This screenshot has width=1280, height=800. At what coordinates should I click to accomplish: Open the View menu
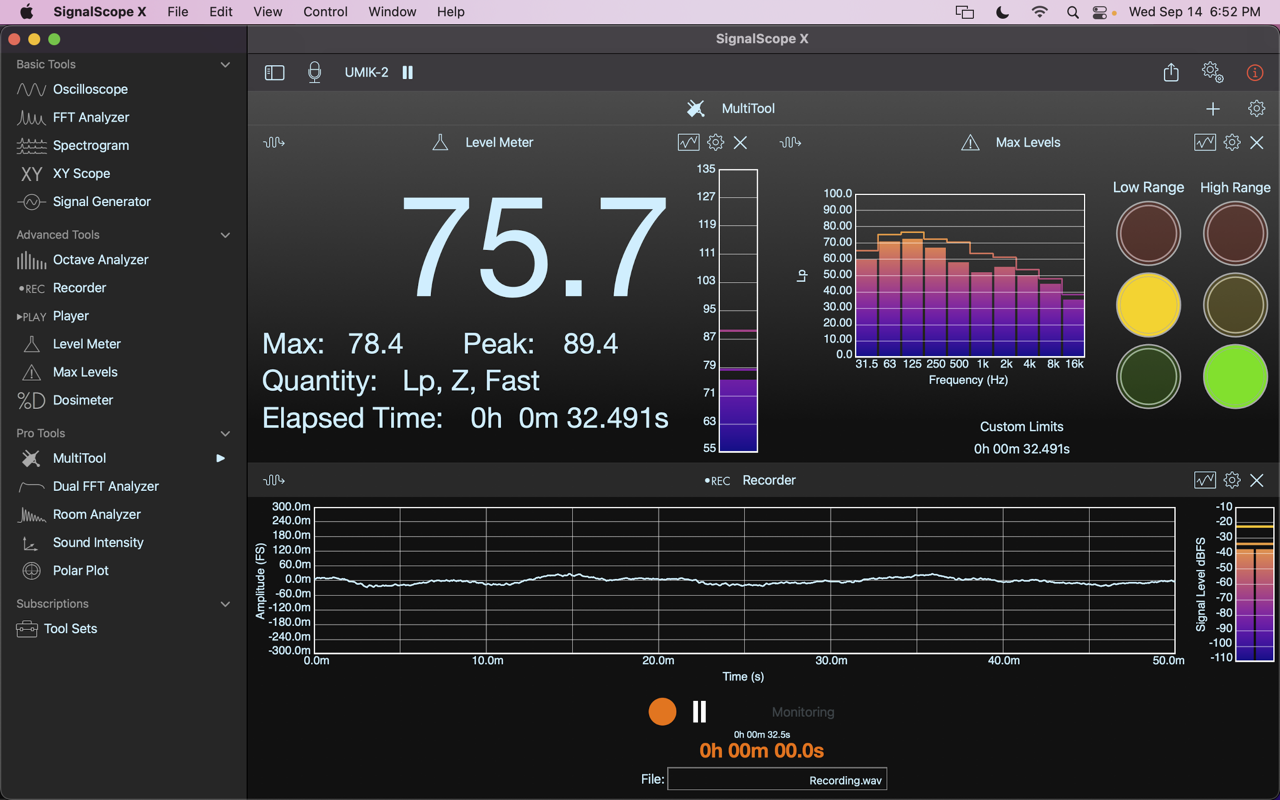pyautogui.click(x=267, y=12)
